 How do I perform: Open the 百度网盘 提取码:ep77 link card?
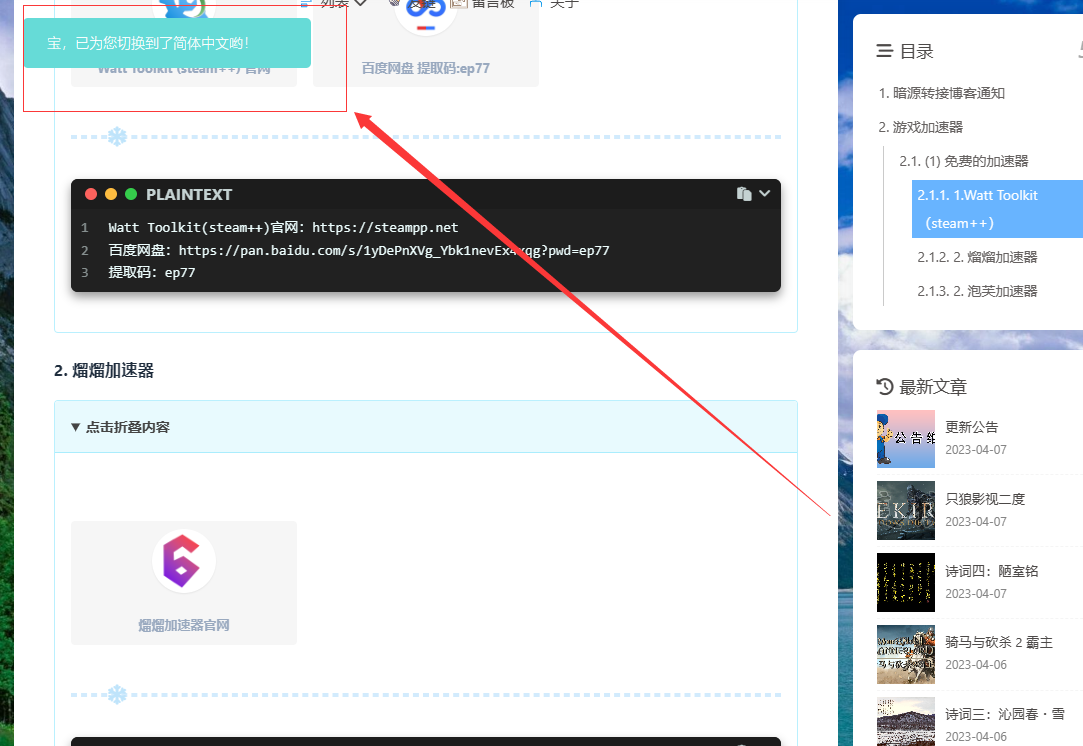[x=425, y=68]
